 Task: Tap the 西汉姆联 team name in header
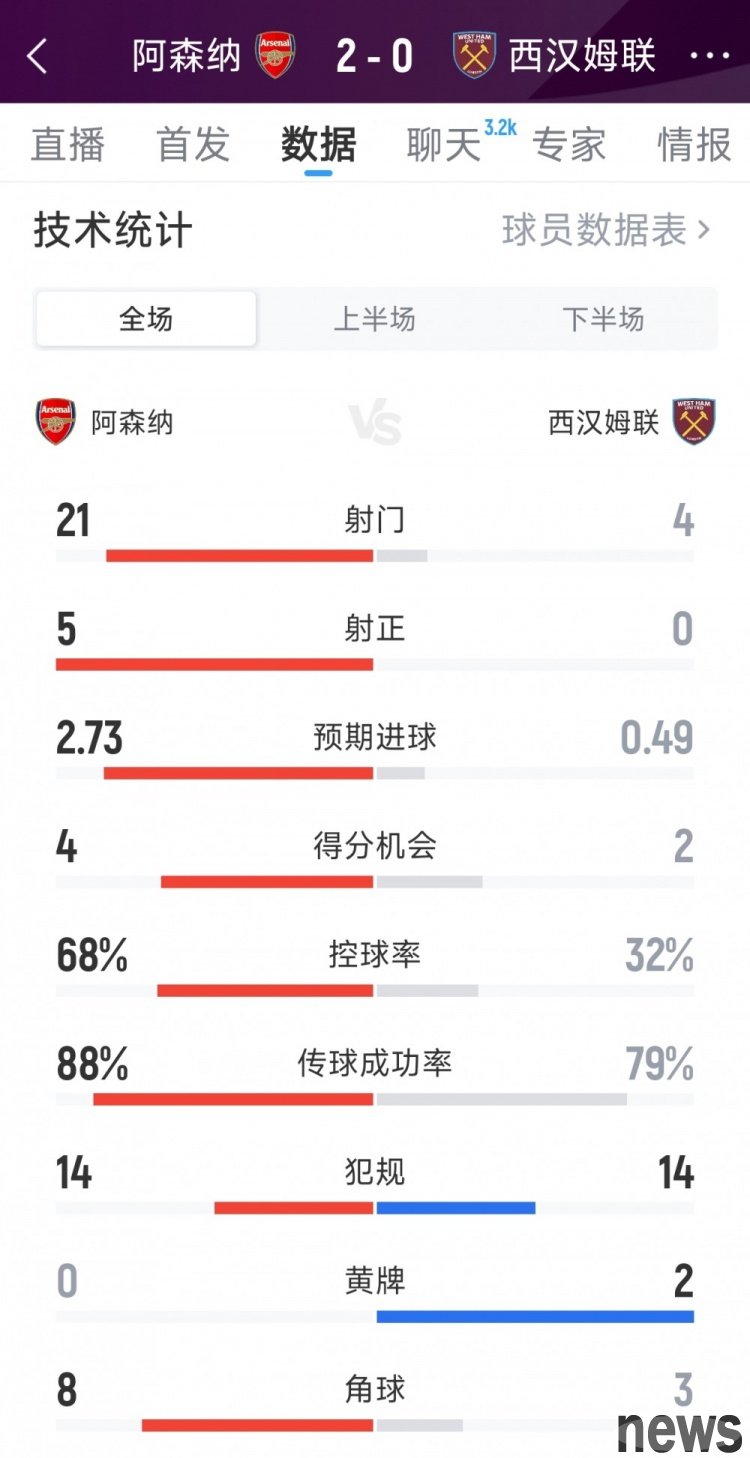(582, 56)
